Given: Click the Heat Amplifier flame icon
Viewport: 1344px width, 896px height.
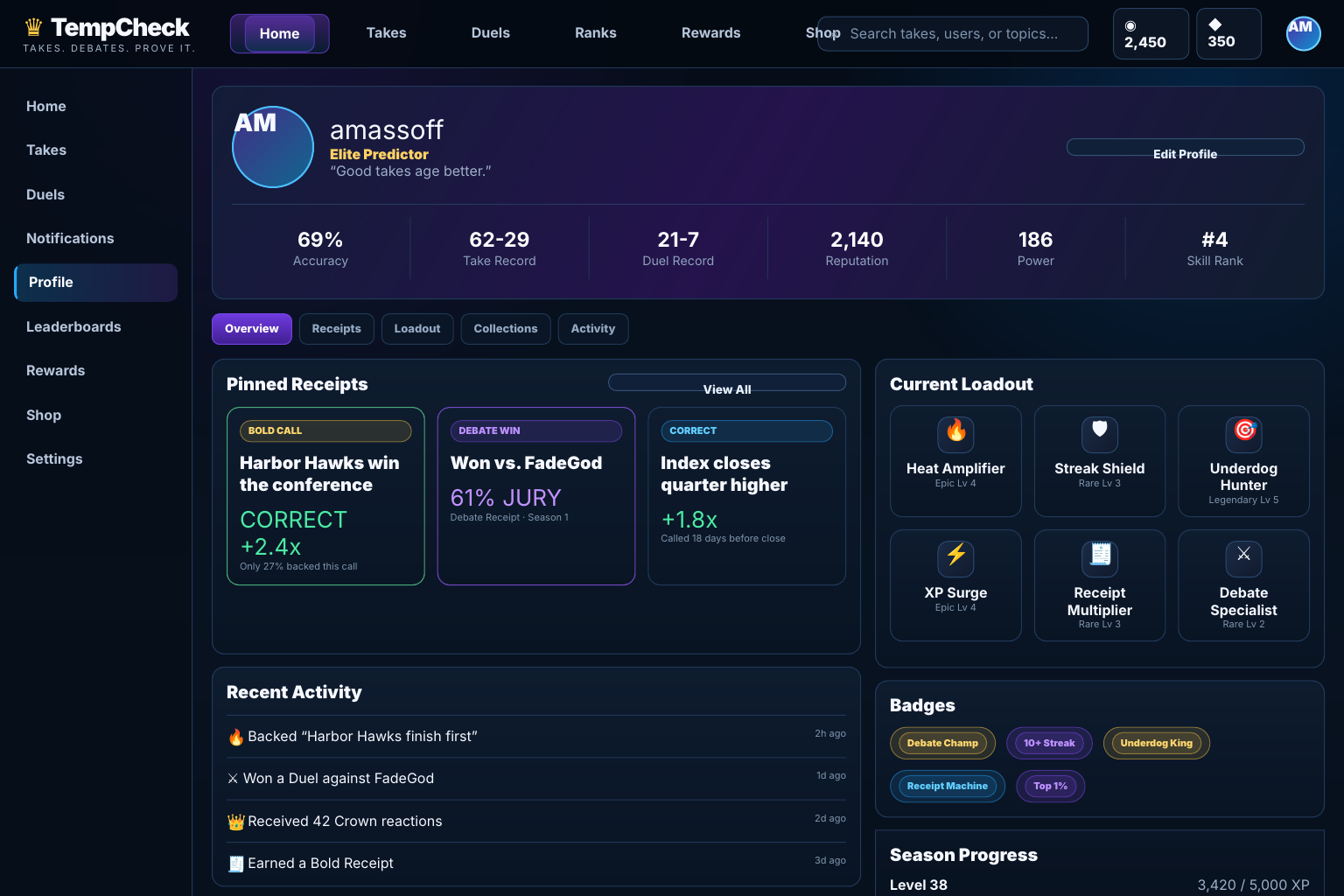Looking at the screenshot, I should (955, 434).
